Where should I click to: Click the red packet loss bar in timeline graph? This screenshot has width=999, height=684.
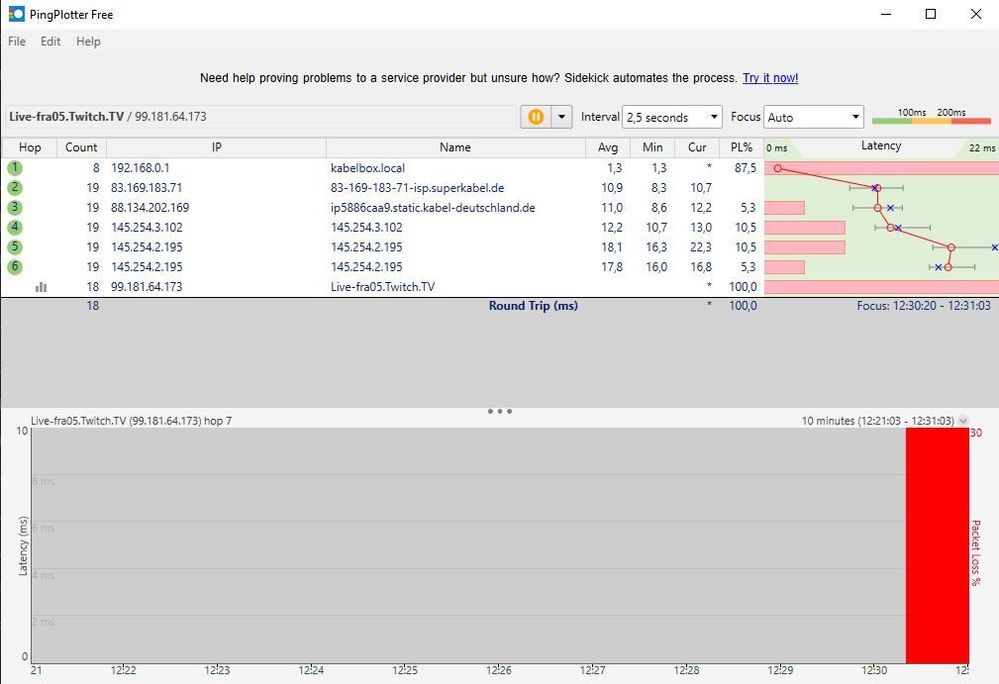pos(937,545)
